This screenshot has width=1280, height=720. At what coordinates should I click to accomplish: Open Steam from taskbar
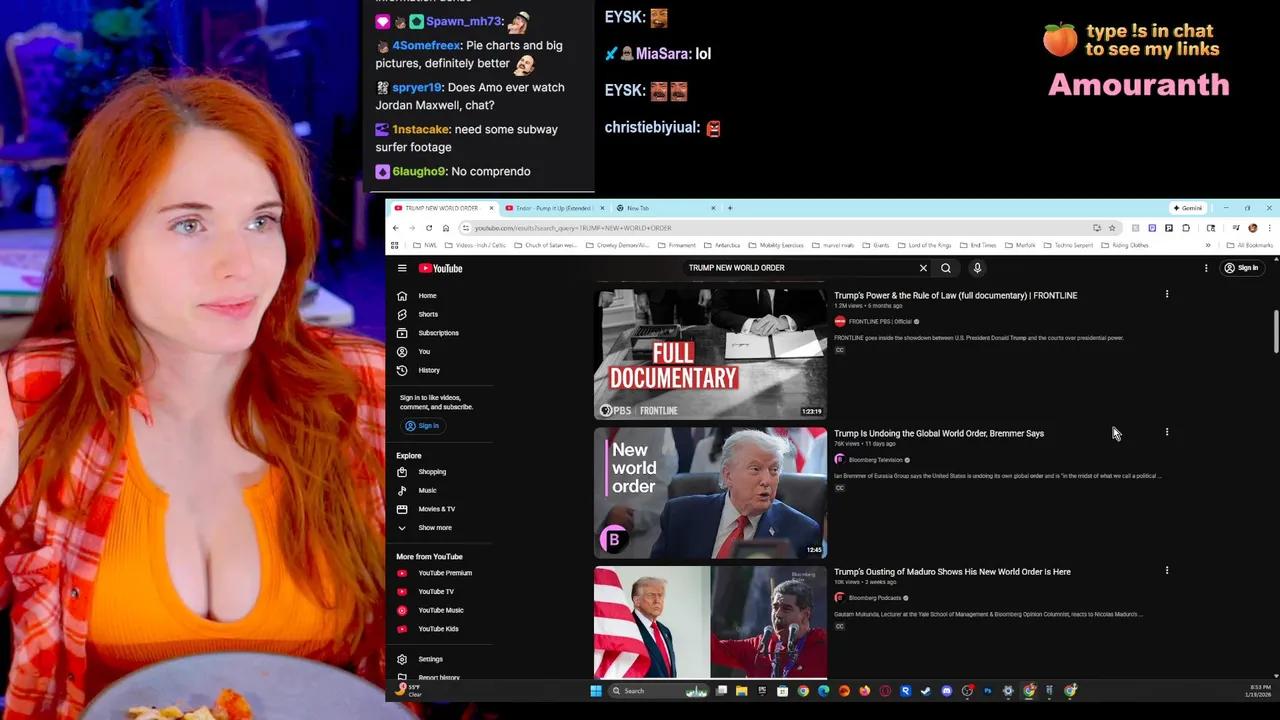click(925, 691)
